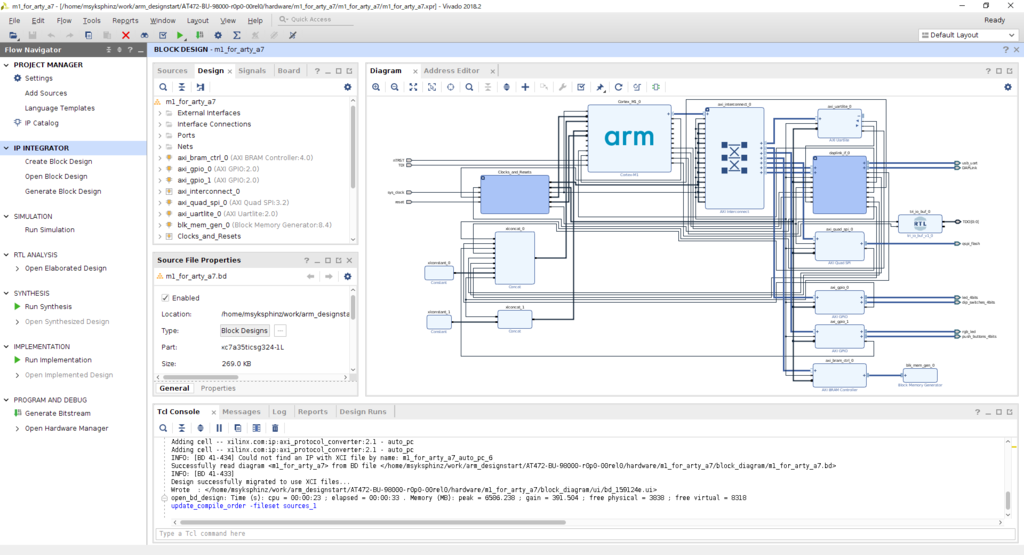
Task: Click Run Implementation in Flow Navigator
Action: (x=58, y=360)
